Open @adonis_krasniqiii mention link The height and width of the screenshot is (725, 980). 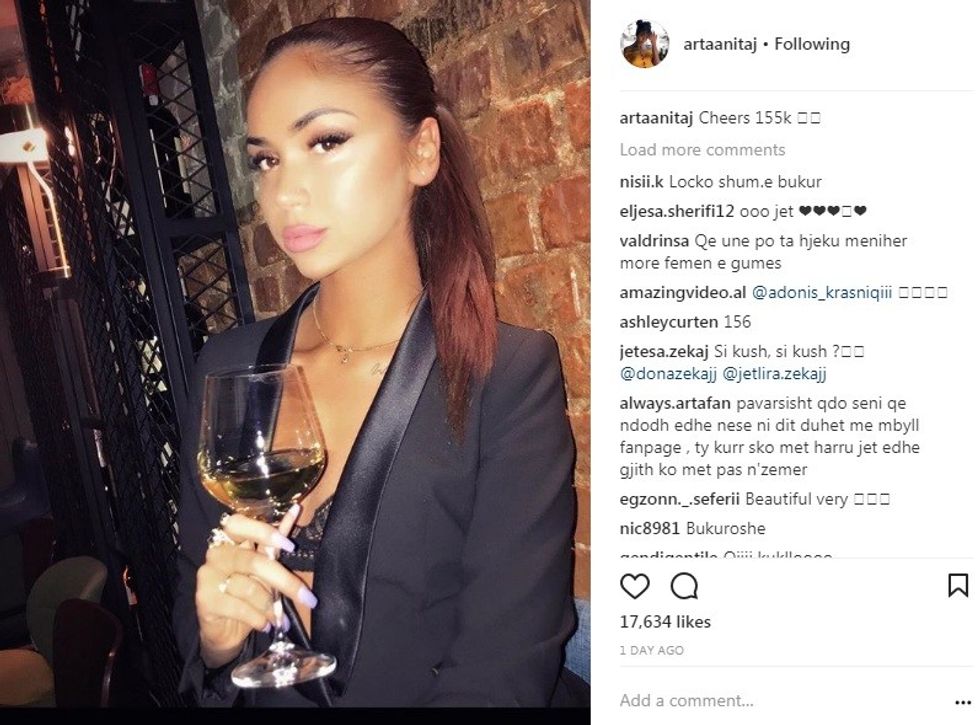pyautogui.click(x=821, y=292)
